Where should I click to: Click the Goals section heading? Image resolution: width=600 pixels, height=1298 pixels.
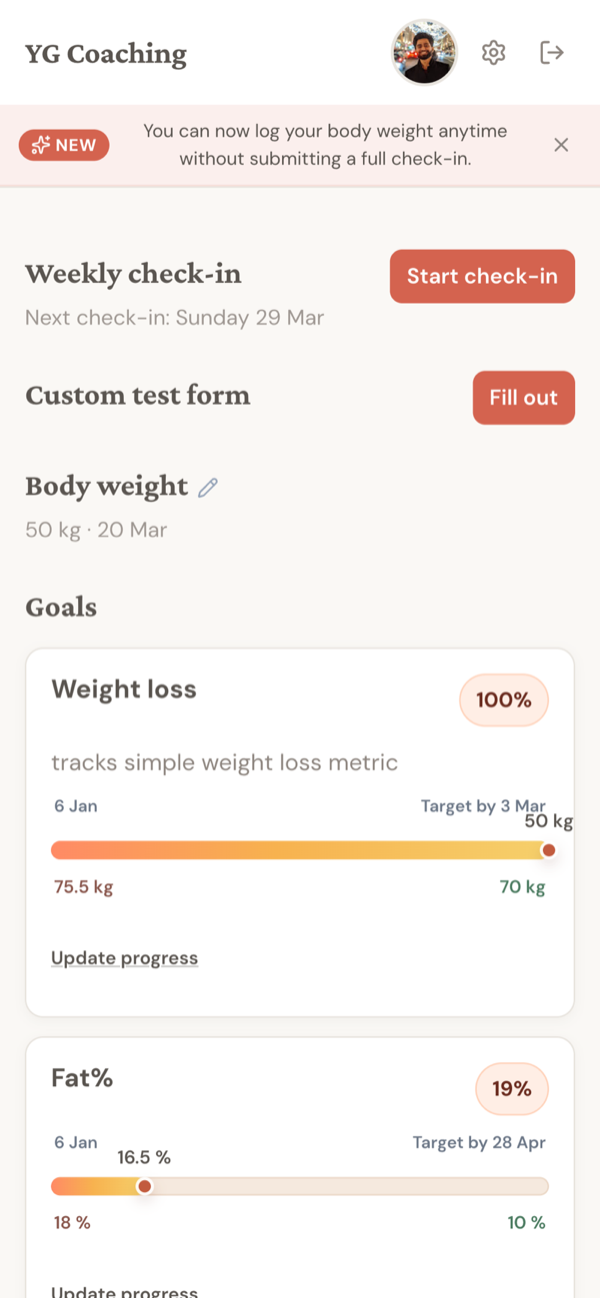point(60,607)
